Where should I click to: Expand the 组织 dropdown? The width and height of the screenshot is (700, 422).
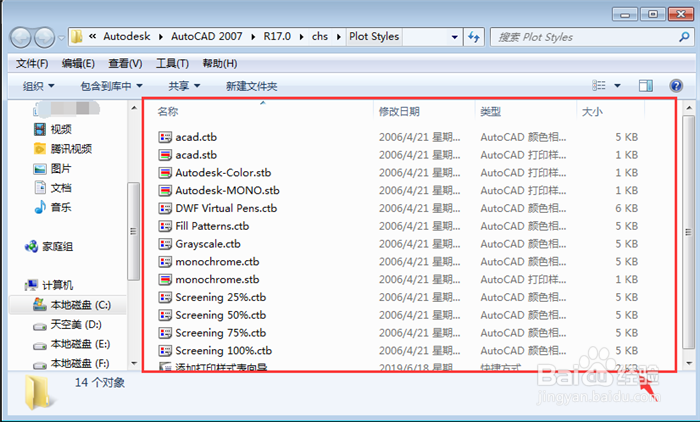(x=38, y=86)
